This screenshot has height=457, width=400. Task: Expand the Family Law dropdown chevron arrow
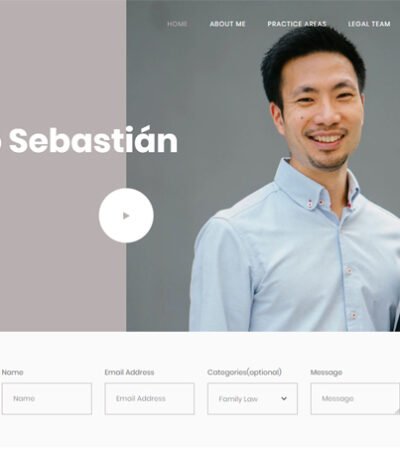click(284, 398)
